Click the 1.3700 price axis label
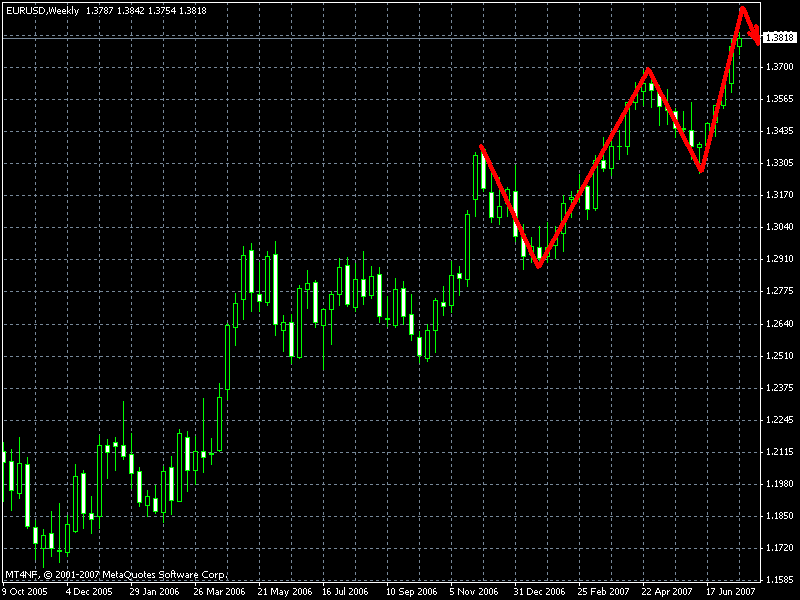800x600 pixels. point(780,67)
